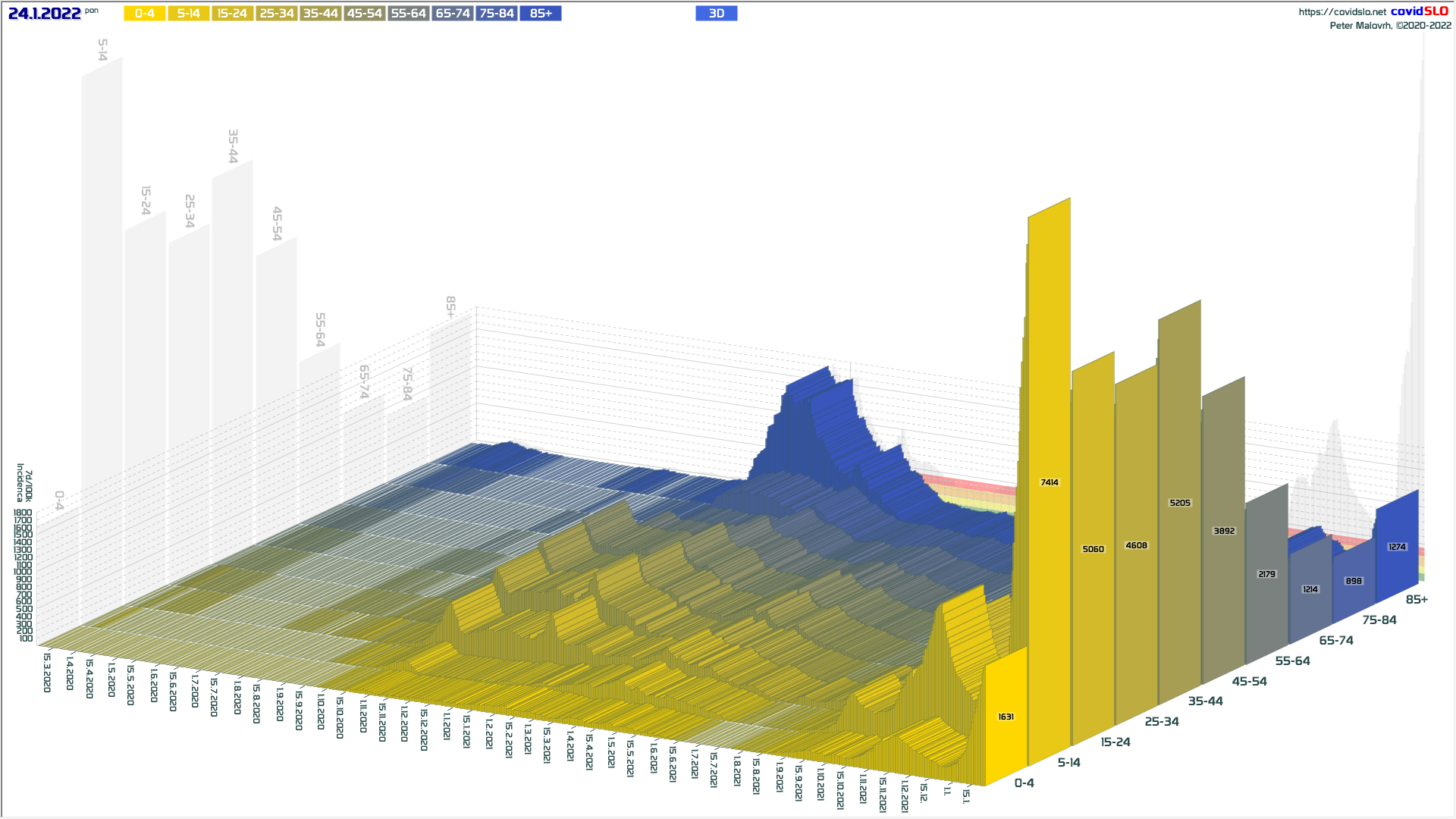
Task: Click the 5205 value on 35-44 bar
Action: point(1180,503)
